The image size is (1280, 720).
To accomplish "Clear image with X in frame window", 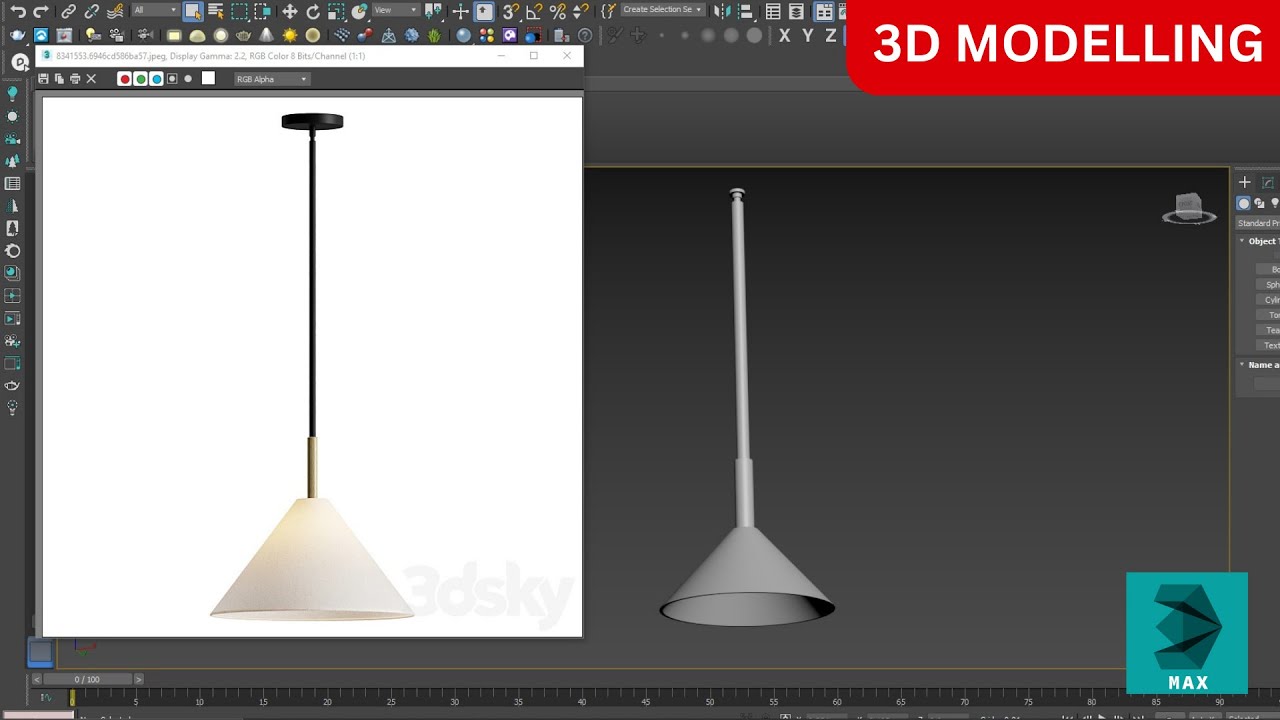I will (x=91, y=78).
